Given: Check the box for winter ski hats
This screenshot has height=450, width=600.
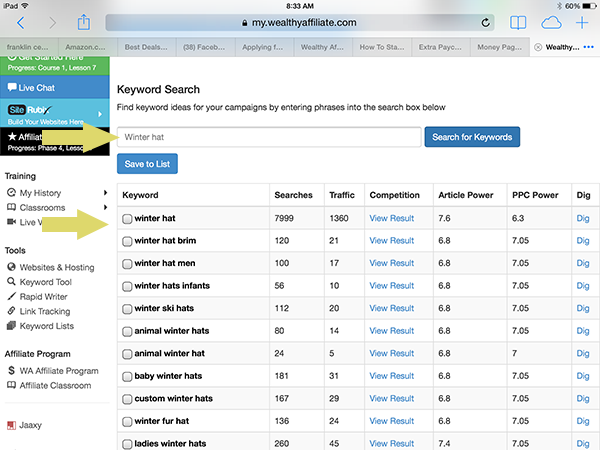Looking at the screenshot, I should coord(127,309).
